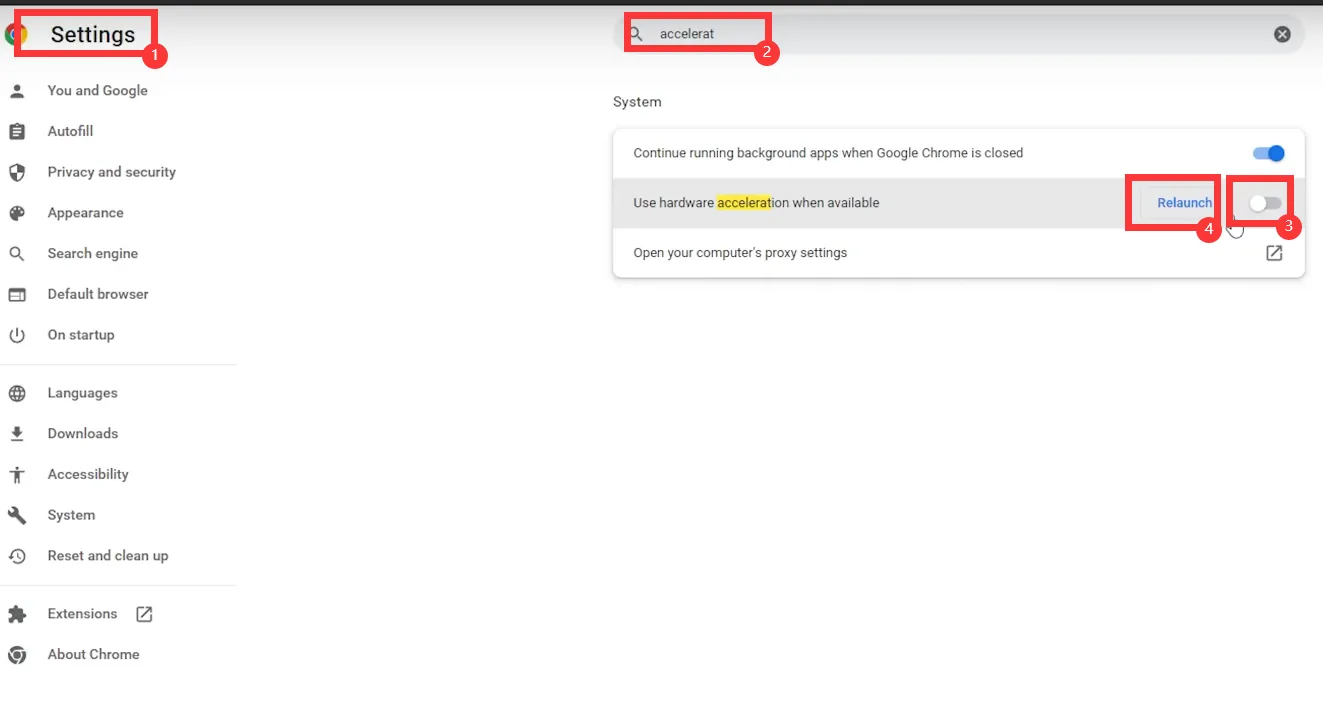Click the On startup power icon
This screenshot has width=1323, height=703.
pos(17,335)
